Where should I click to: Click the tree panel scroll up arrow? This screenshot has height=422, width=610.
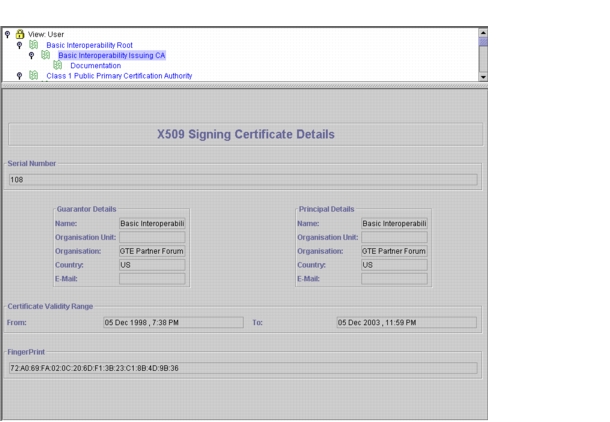click(x=483, y=33)
